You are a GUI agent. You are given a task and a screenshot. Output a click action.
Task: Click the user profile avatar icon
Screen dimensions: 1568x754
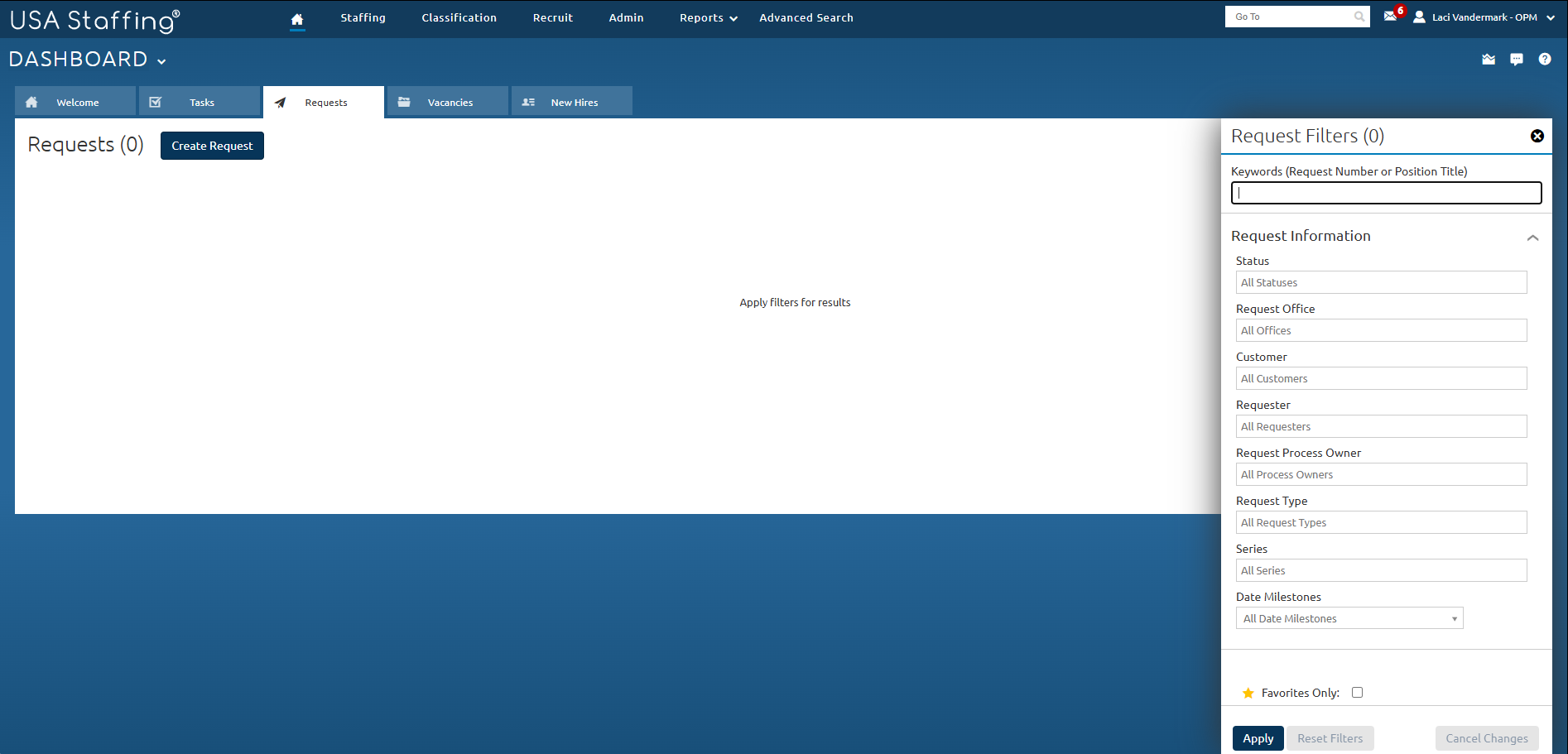click(x=1419, y=17)
